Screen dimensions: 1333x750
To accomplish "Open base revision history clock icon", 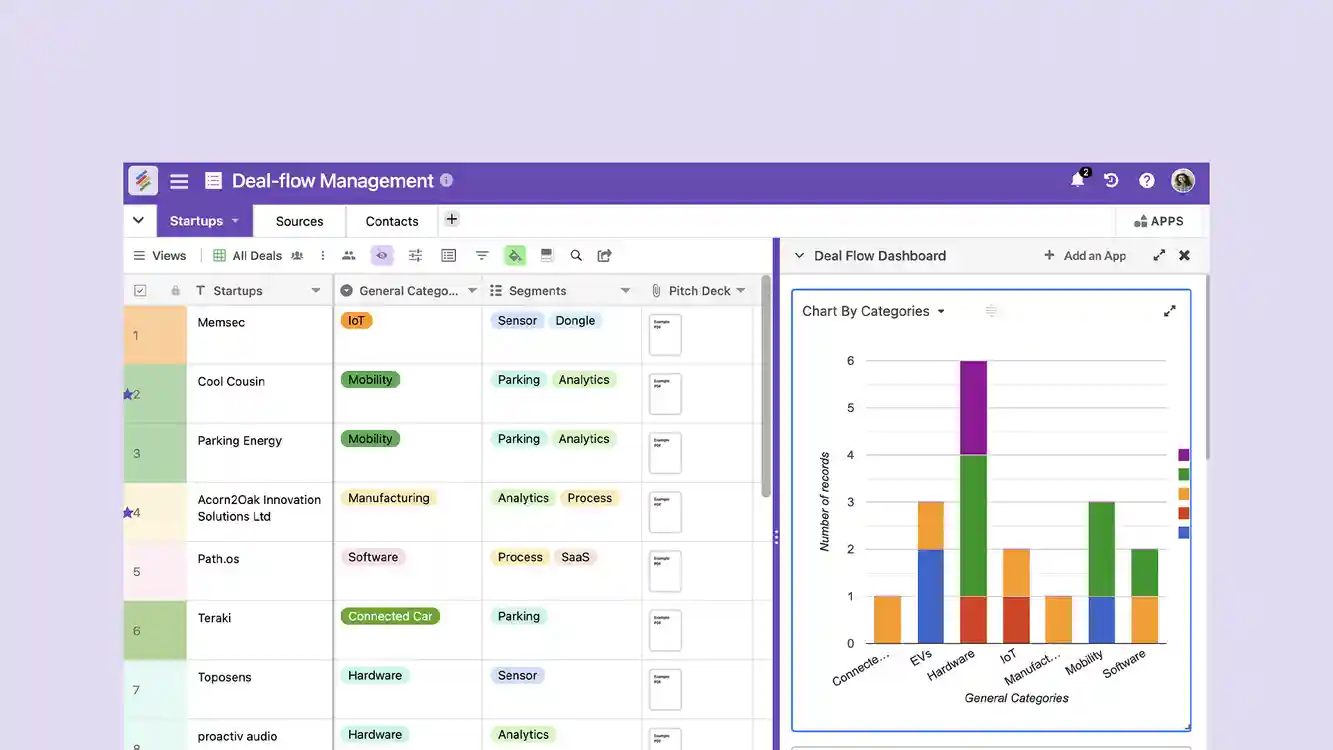I will coord(1110,180).
